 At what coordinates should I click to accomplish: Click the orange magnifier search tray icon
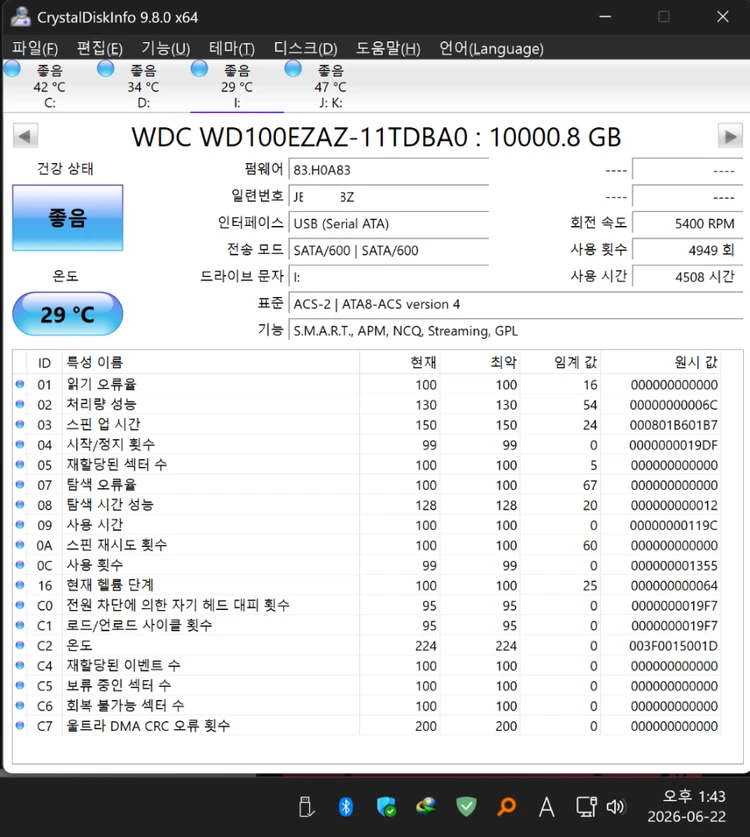pos(506,807)
